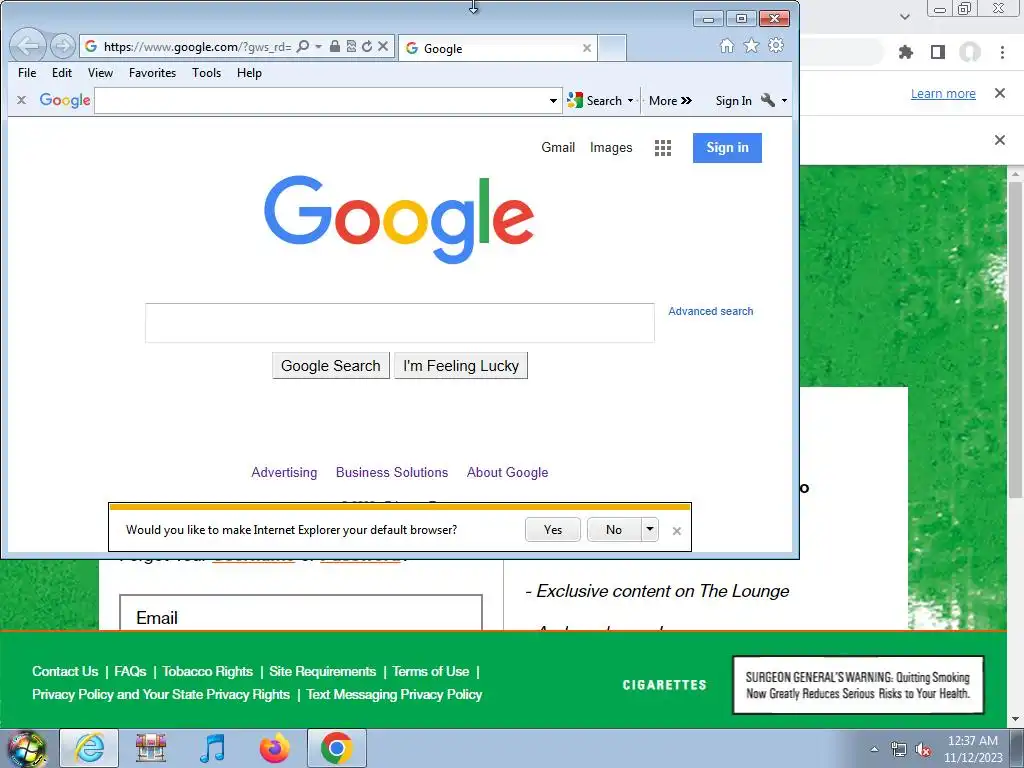Show More toolbar buttons
The height and width of the screenshot is (768, 1024).
pos(670,101)
